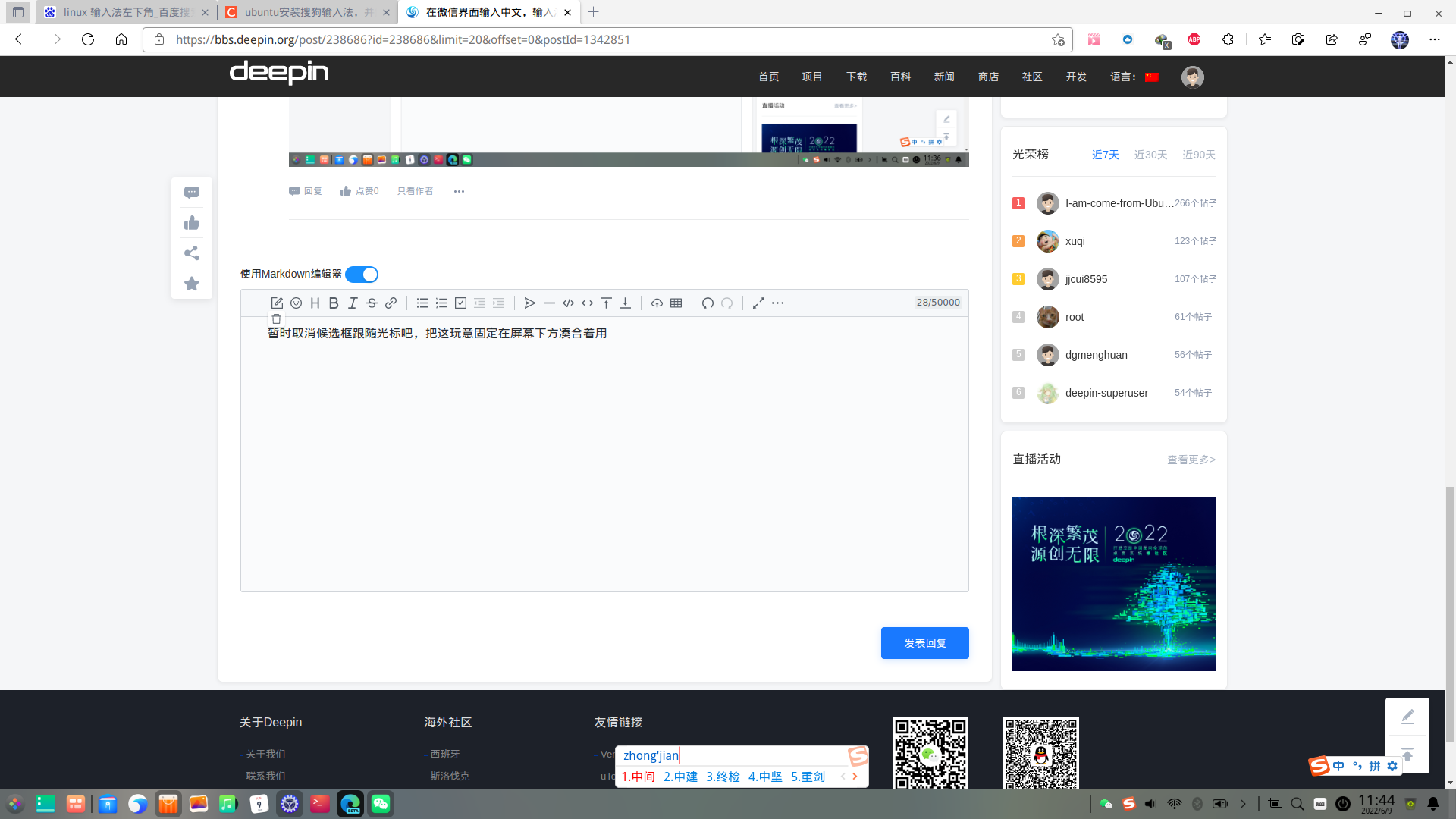Insert an ordered list
The image size is (1456, 819).
(x=441, y=303)
